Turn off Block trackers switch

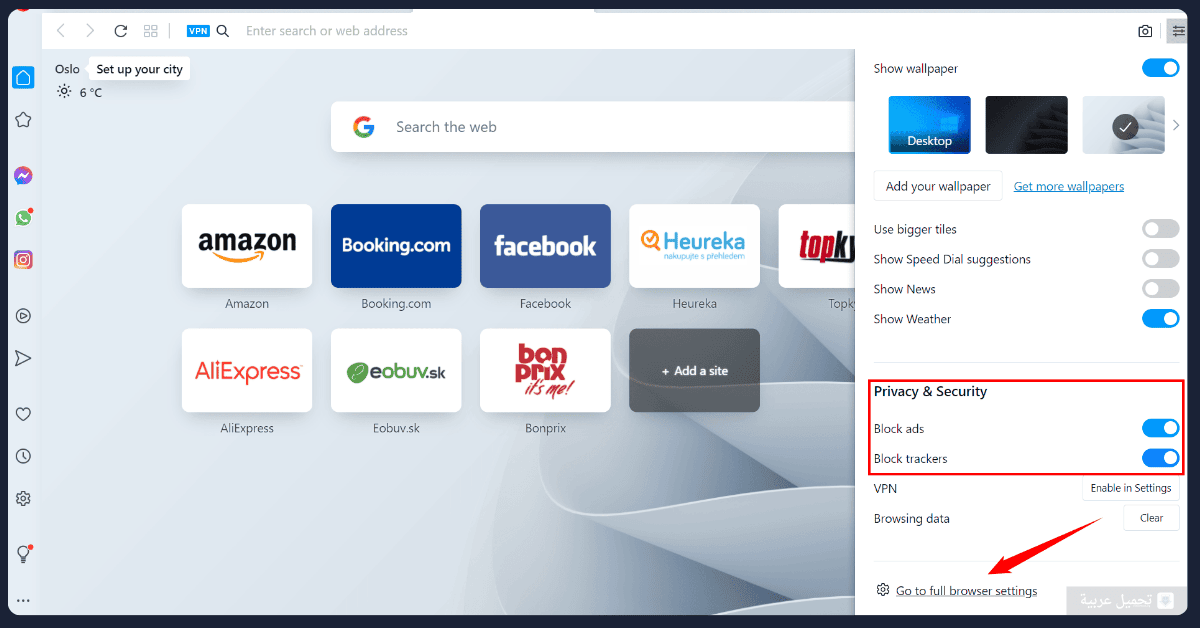[1161, 458]
